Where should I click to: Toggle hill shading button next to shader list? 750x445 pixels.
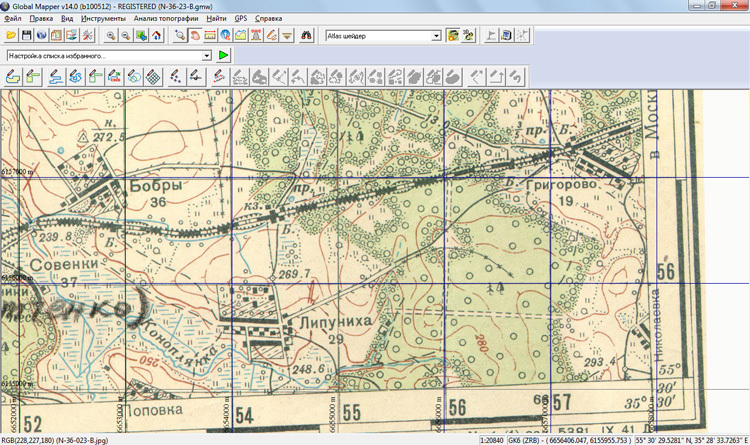tap(452, 35)
